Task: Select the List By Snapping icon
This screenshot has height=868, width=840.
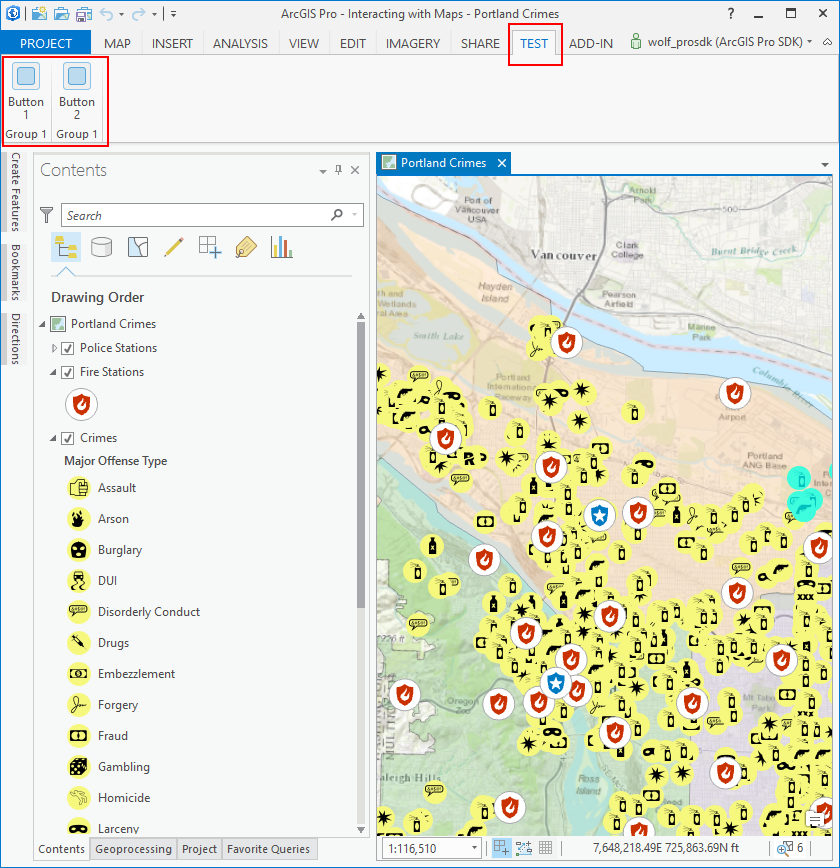Action: click(x=210, y=247)
